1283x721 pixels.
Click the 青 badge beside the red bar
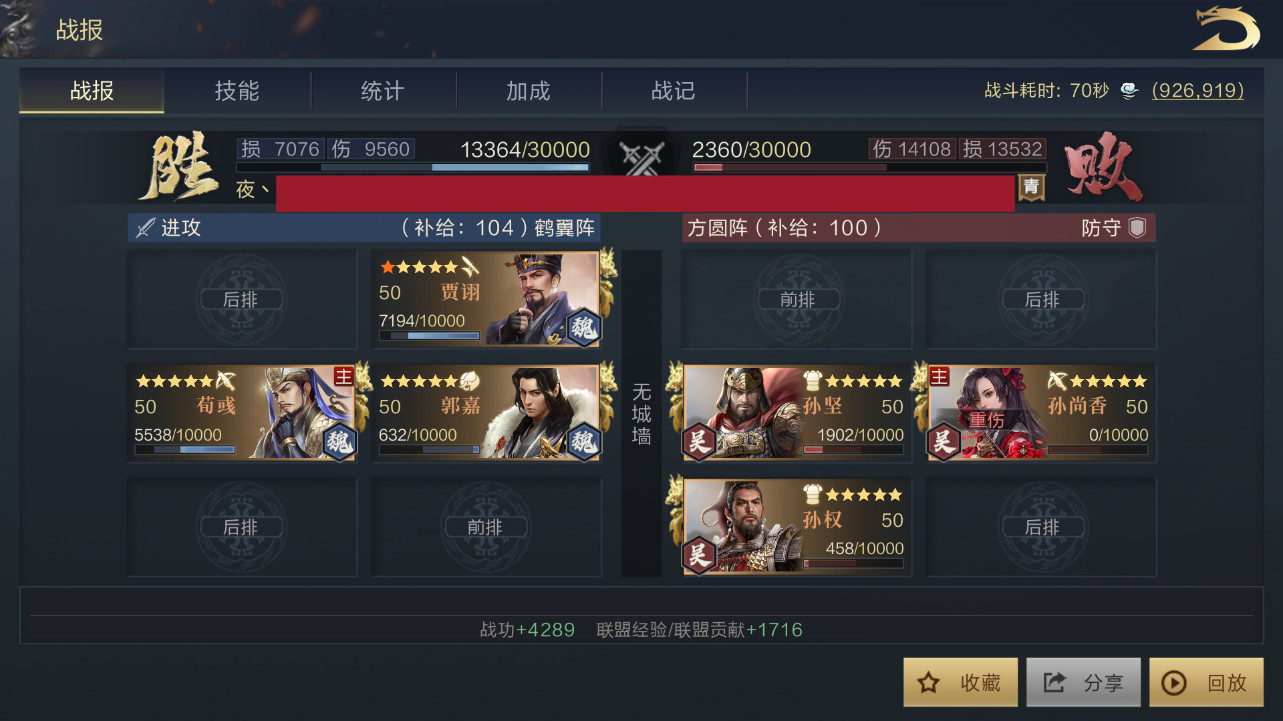[1031, 187]
